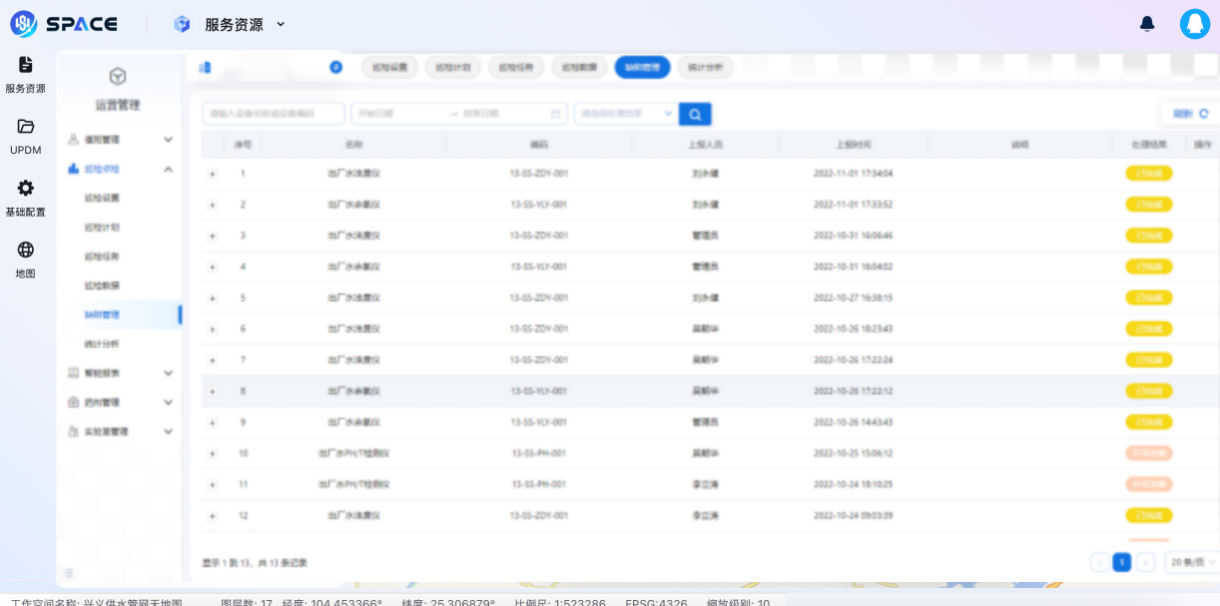Go to page 1 in pagination
Image resolution: width=1220 pixels, height=606 pixels.
(1122, 562)
